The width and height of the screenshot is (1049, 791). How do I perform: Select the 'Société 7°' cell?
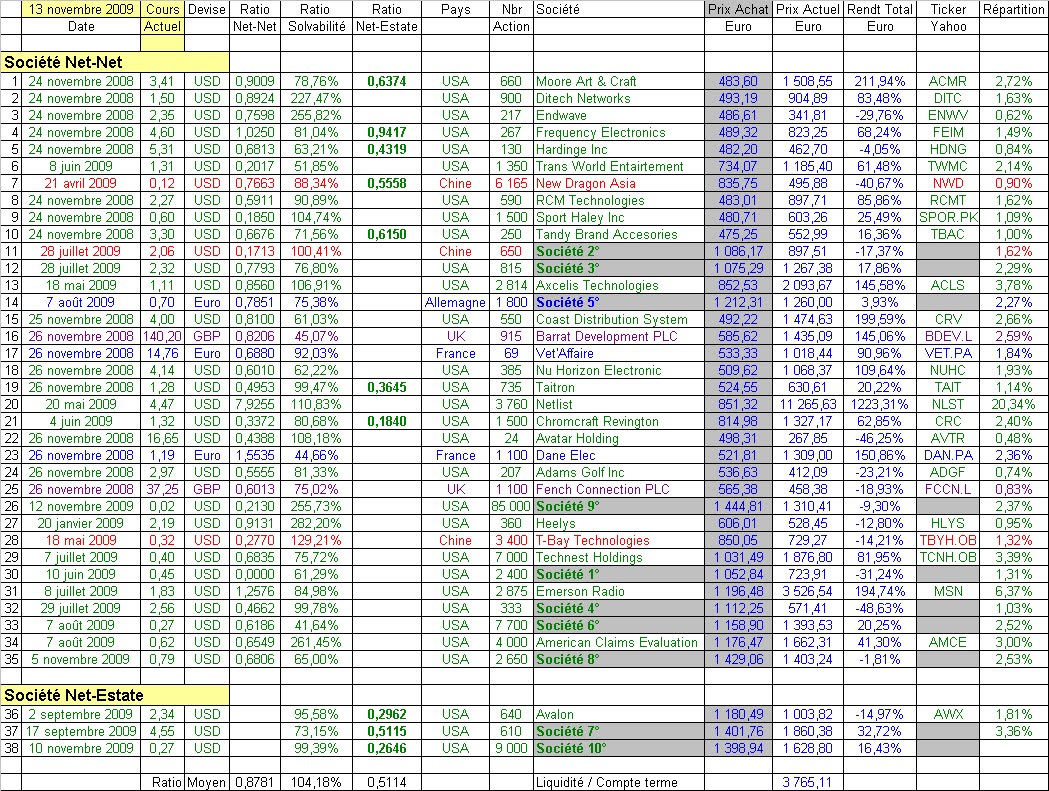pyautogui.click(x=619, y=731)
